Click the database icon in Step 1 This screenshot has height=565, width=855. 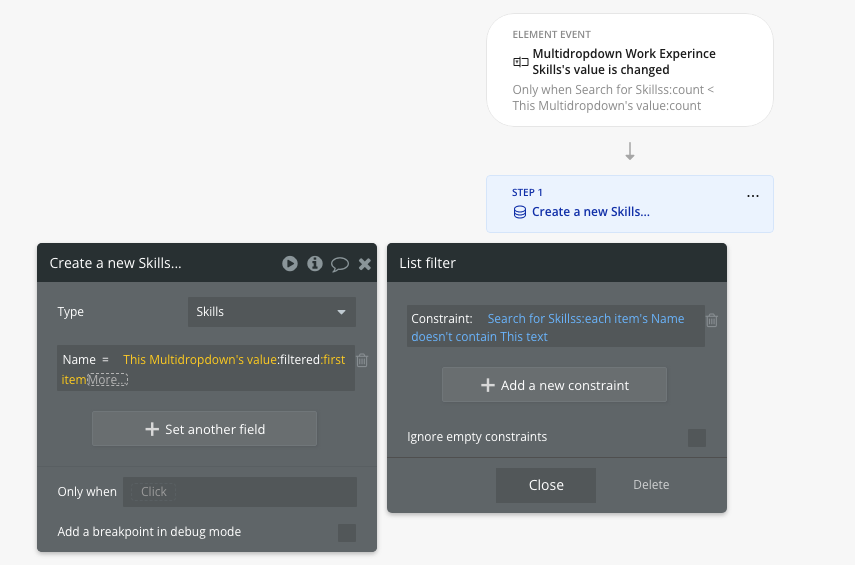[x=519, y=212]
